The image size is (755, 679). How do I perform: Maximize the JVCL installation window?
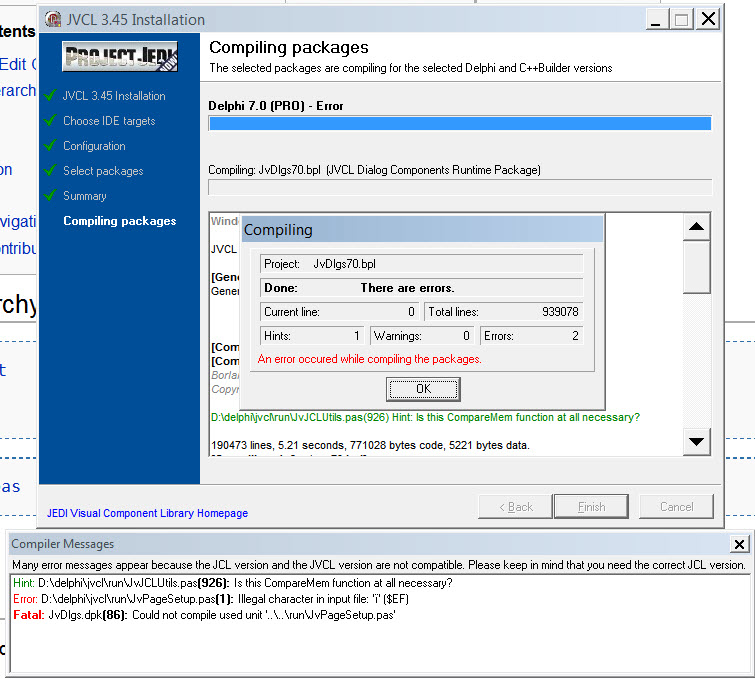click(681, 19)
